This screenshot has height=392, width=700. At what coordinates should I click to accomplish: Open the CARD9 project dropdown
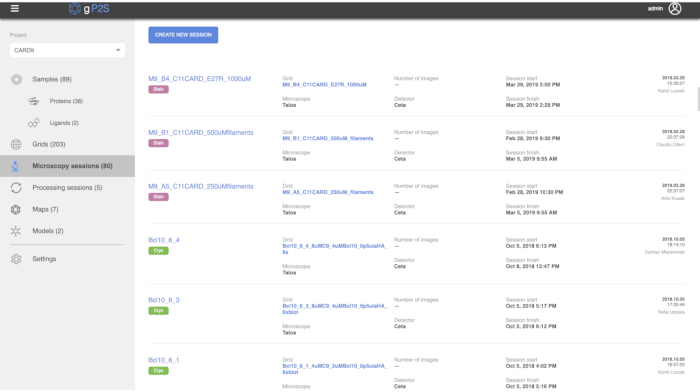[x=67, y=50]
